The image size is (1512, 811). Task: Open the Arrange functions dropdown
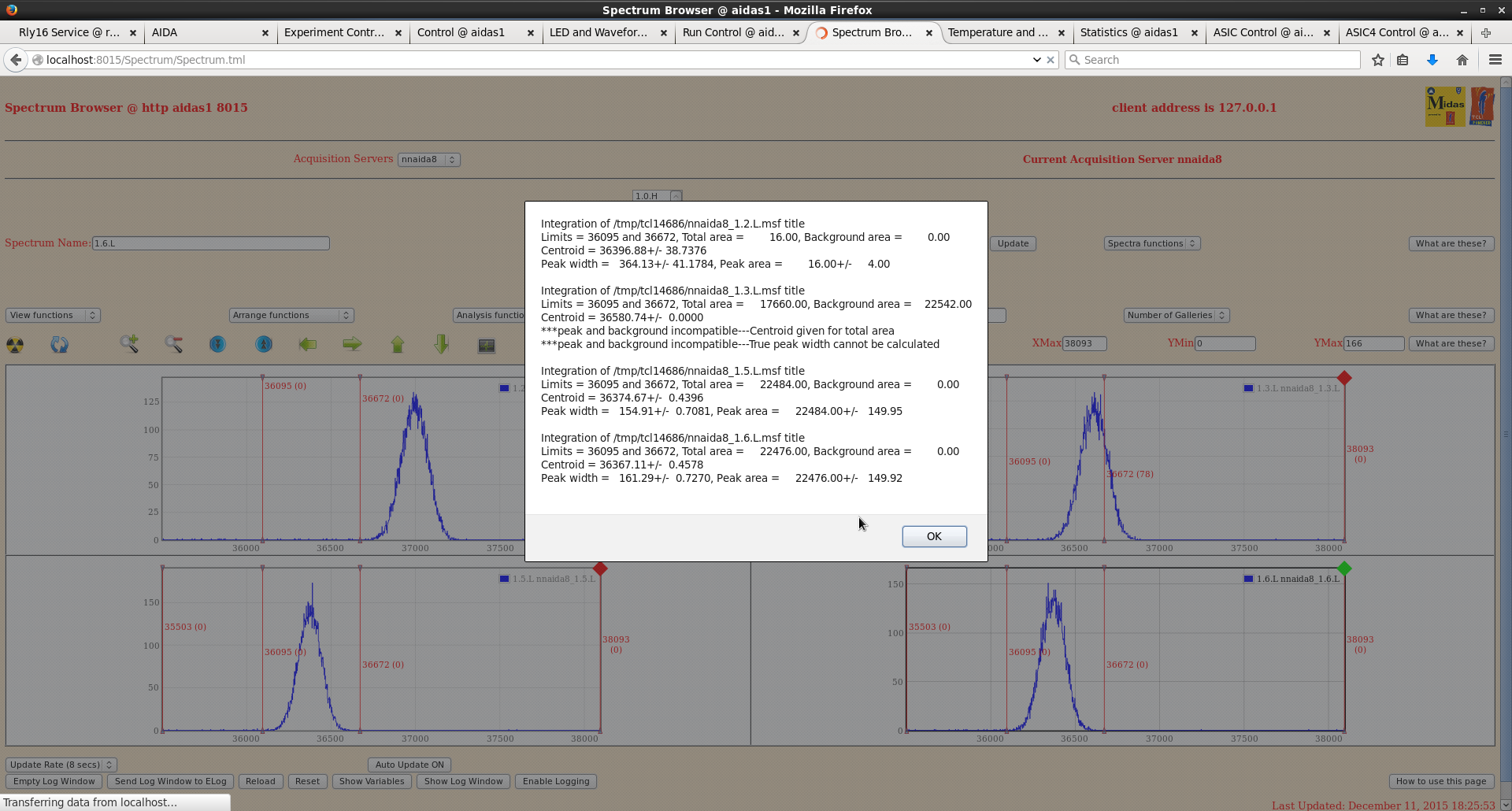click(291, 316)
